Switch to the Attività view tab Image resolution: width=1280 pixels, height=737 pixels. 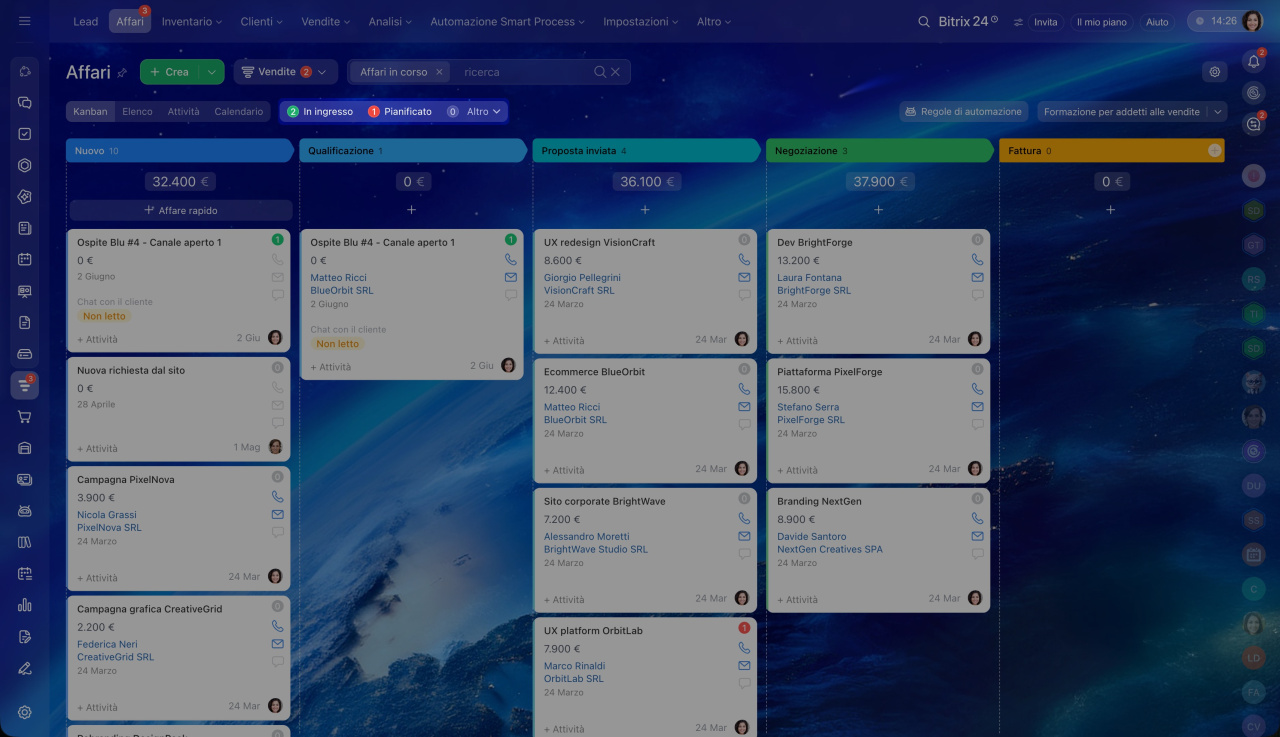(x=183, y=112)
